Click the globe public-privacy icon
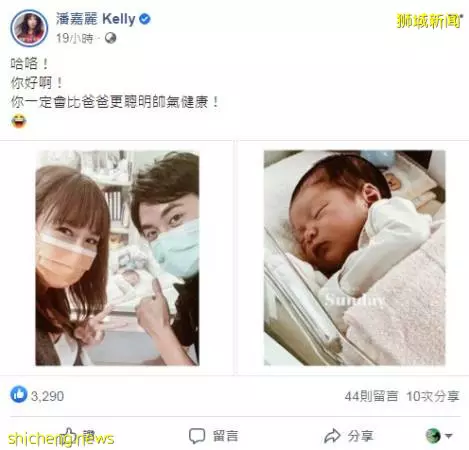The width and height of the screenshot is (469, 450). pyautogui.click(x=110, y=38)
